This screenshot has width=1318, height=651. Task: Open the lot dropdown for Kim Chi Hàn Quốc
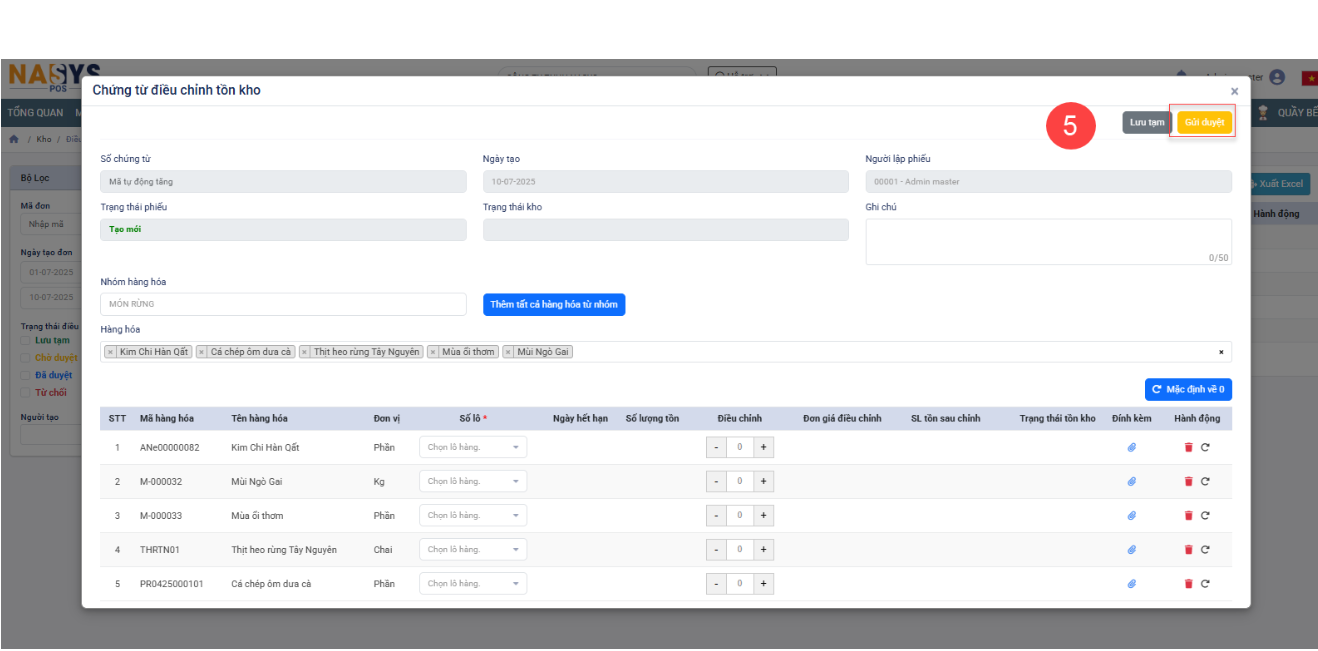[x=472, y=448]
